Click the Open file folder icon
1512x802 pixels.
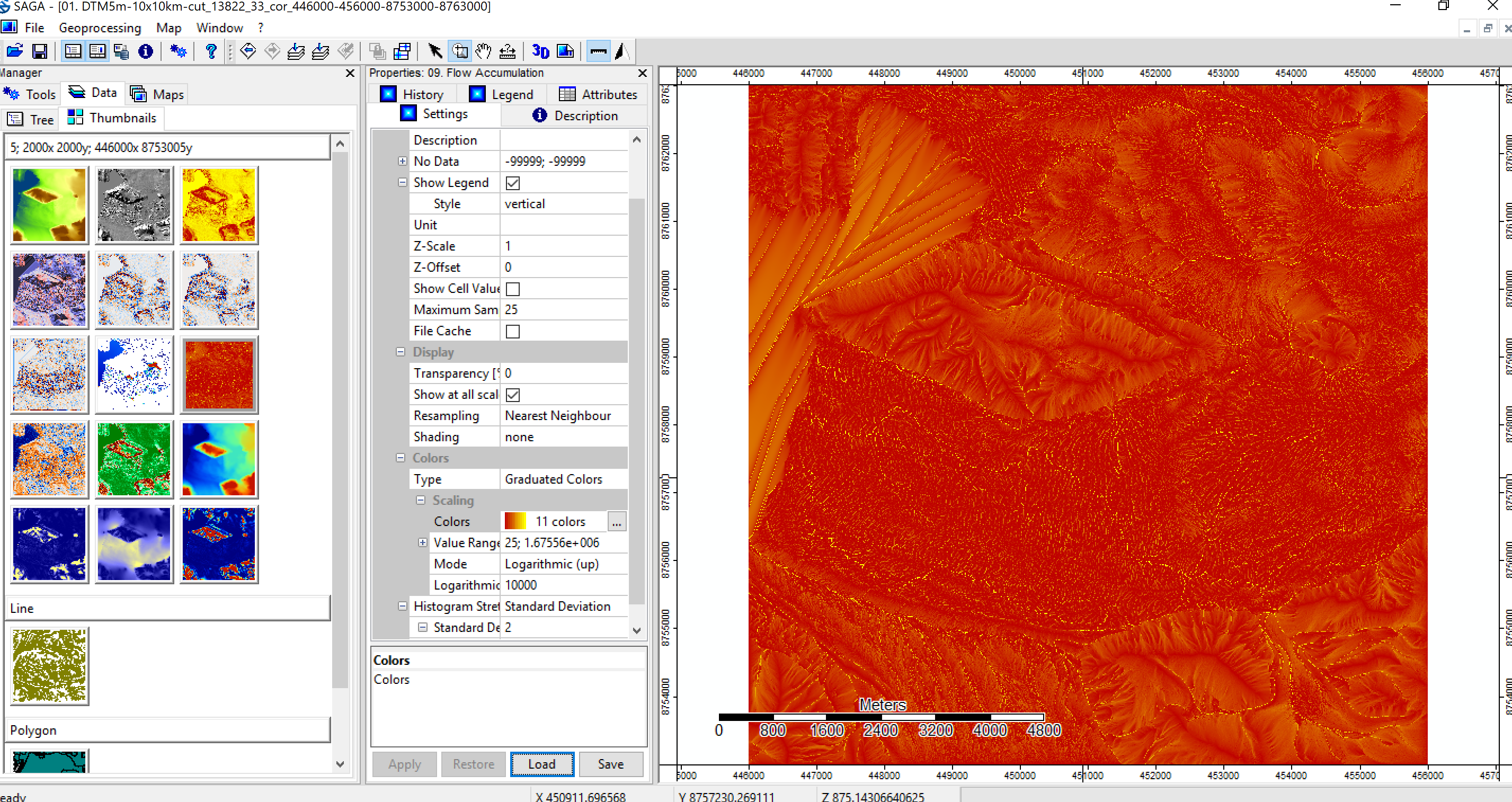[15, 51]
